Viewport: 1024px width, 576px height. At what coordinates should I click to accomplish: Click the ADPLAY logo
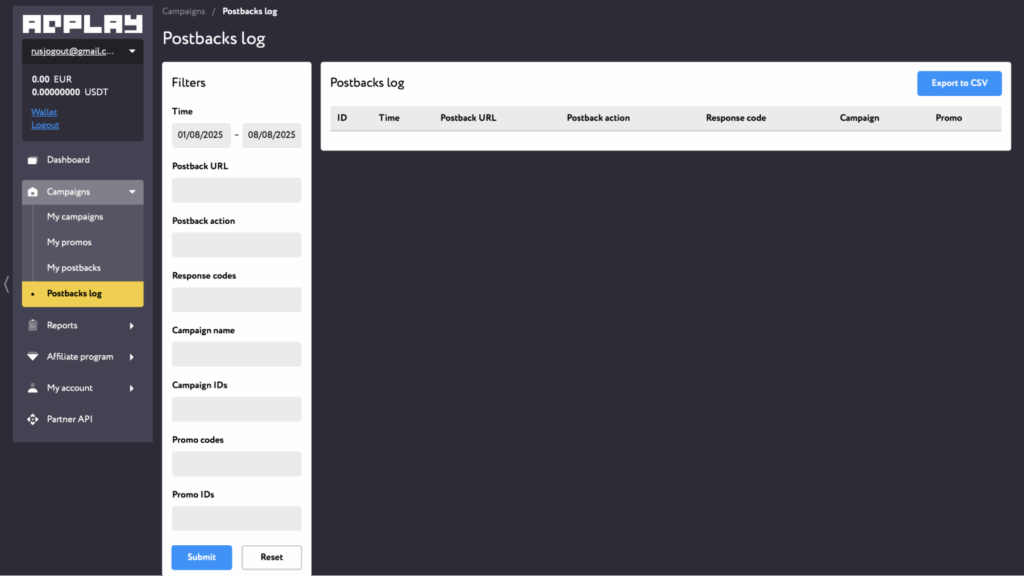tap(83, 24)
